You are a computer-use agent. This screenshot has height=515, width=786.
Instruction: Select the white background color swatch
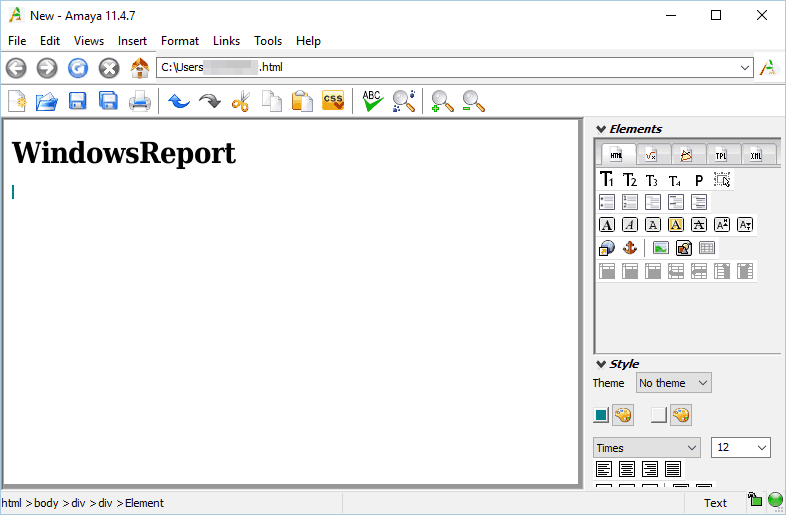[659, 415]
